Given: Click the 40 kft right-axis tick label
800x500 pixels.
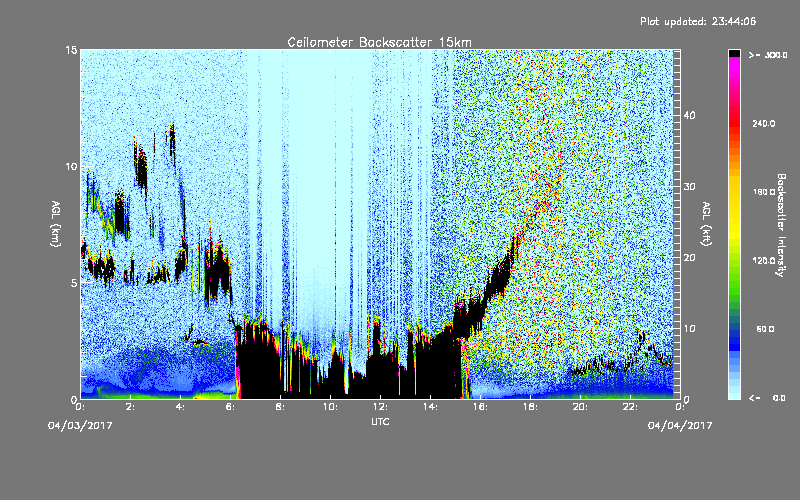Looking at the screenshot, I should pyautogui.click(x=689, y=115).
